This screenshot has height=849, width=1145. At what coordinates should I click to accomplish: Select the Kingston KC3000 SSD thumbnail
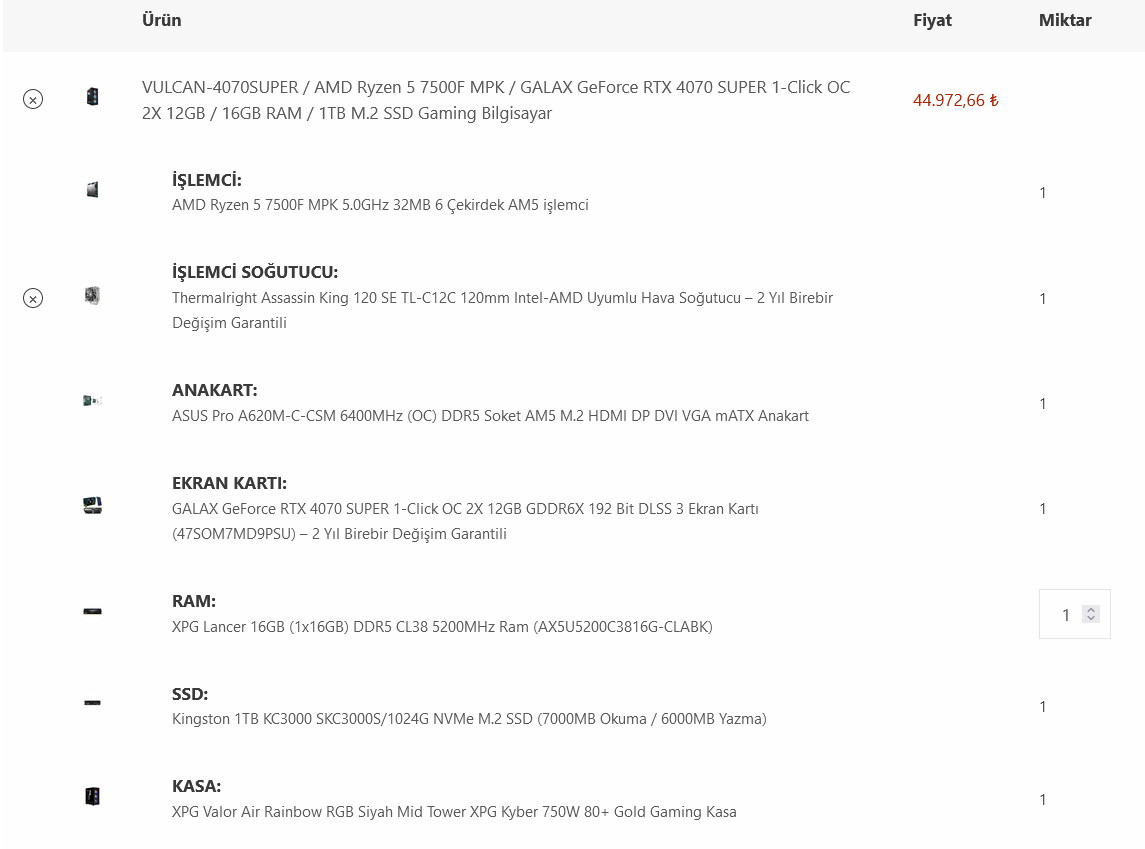pyautogui.click(x=92, y=703)
